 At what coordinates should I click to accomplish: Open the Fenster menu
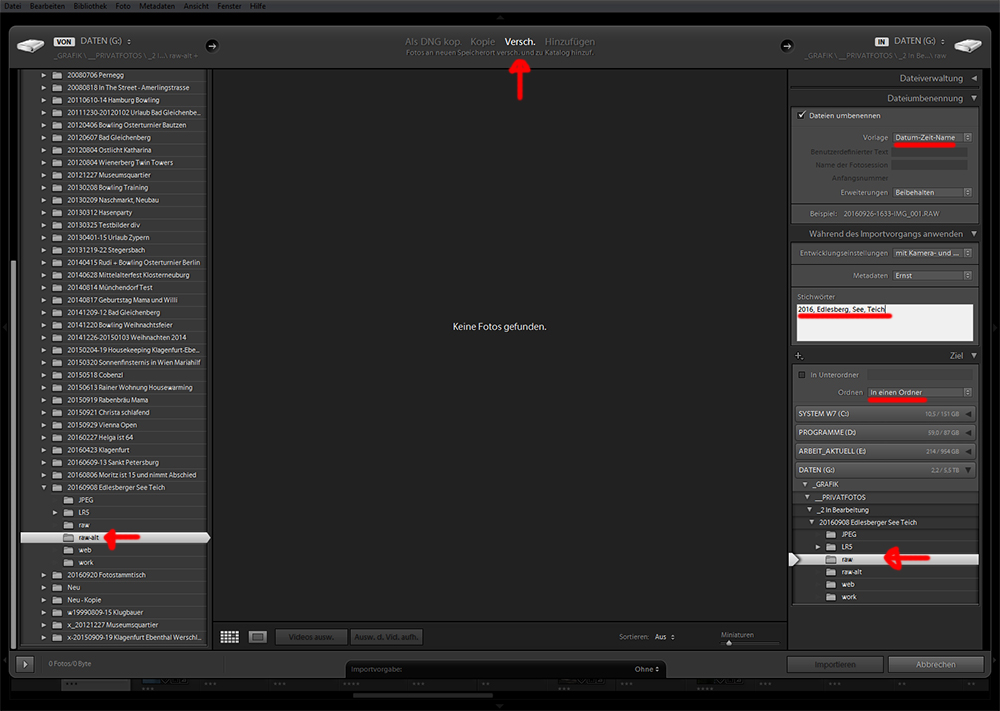229,6
